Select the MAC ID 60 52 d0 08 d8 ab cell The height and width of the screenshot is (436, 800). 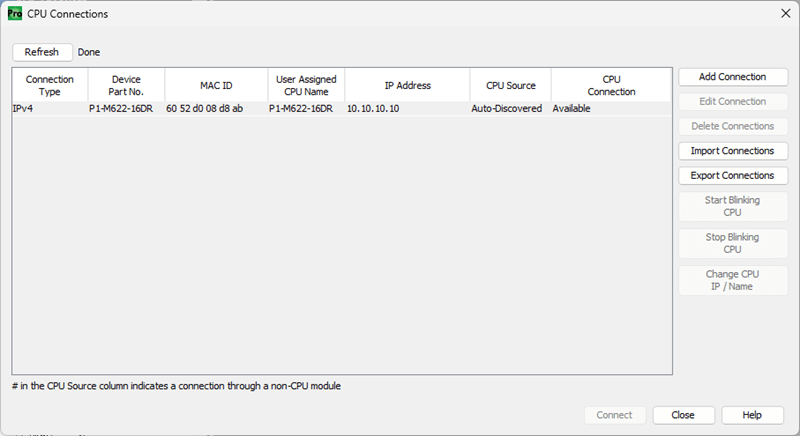204,109
